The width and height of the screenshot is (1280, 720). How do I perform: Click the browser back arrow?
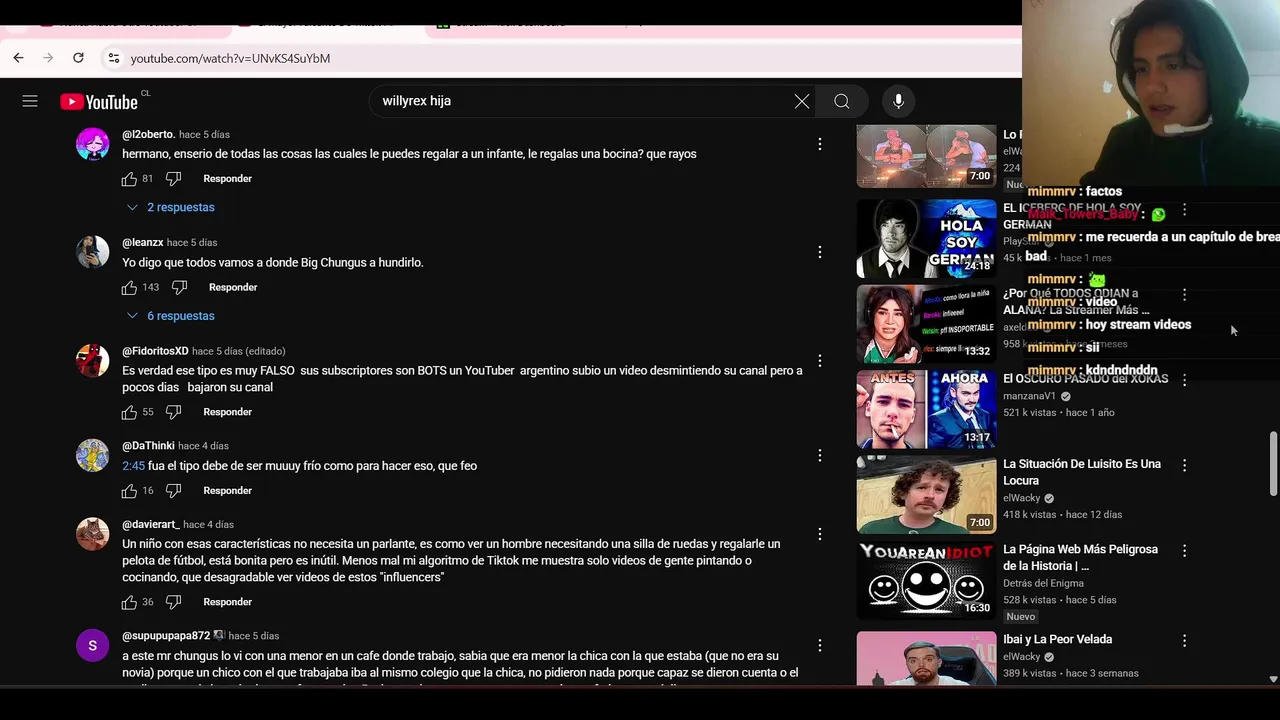point(18,58)
